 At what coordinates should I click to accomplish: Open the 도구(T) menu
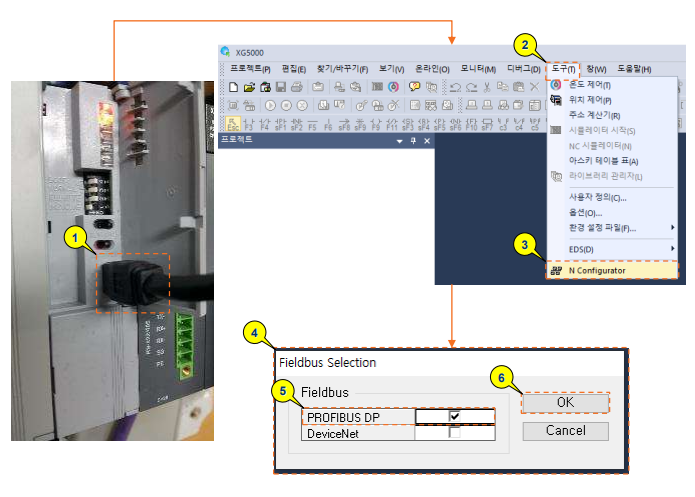(x=563, y=69)
